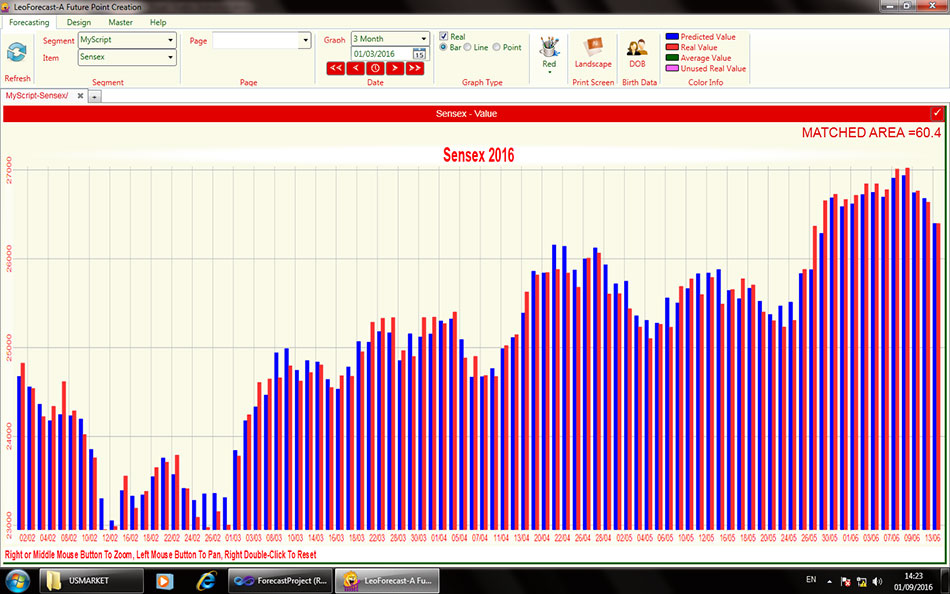Click the Refresh icon
Screen dimensions: 950x594
pos(16,52)
